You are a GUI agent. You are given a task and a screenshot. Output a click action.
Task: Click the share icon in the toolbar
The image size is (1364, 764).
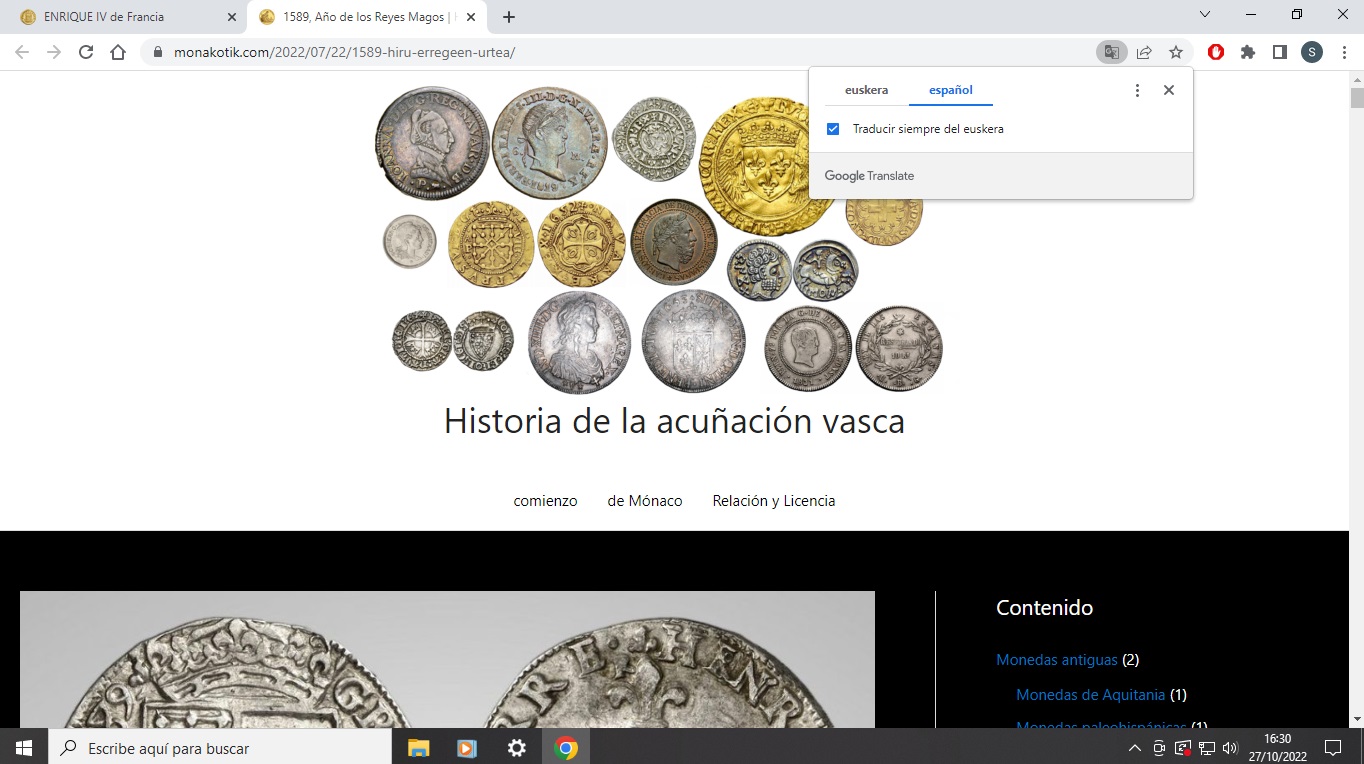[1143, 51]
